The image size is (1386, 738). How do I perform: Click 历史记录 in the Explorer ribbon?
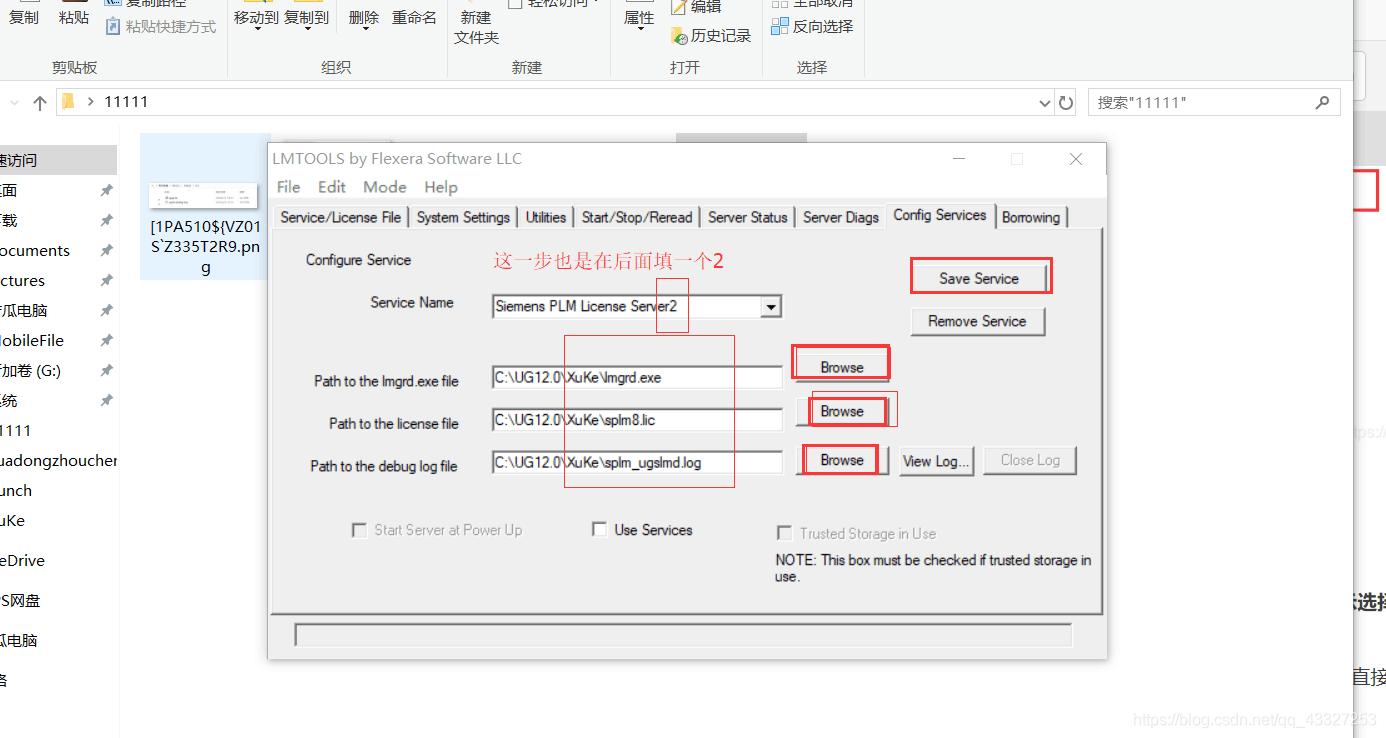710,35
